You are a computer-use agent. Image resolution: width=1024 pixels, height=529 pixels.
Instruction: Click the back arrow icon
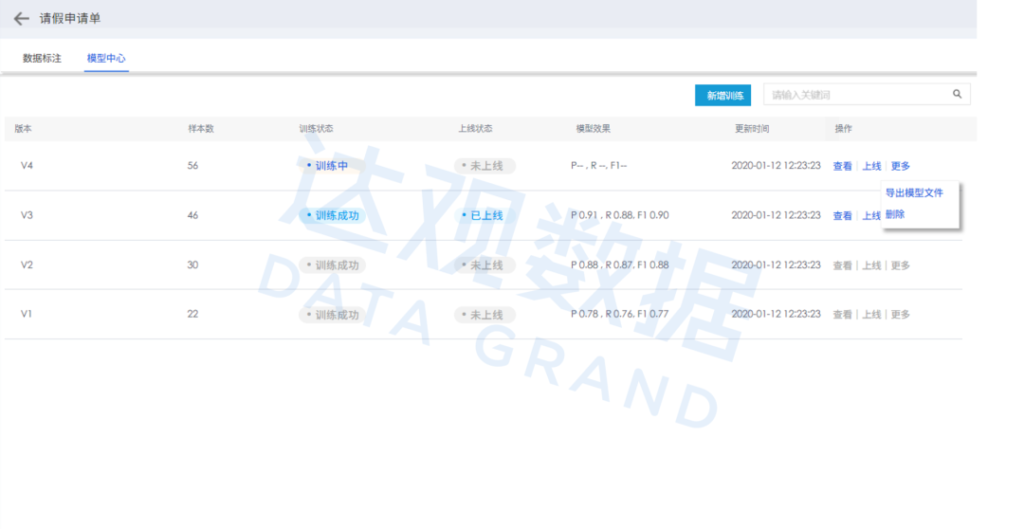[x=21, y=19]
